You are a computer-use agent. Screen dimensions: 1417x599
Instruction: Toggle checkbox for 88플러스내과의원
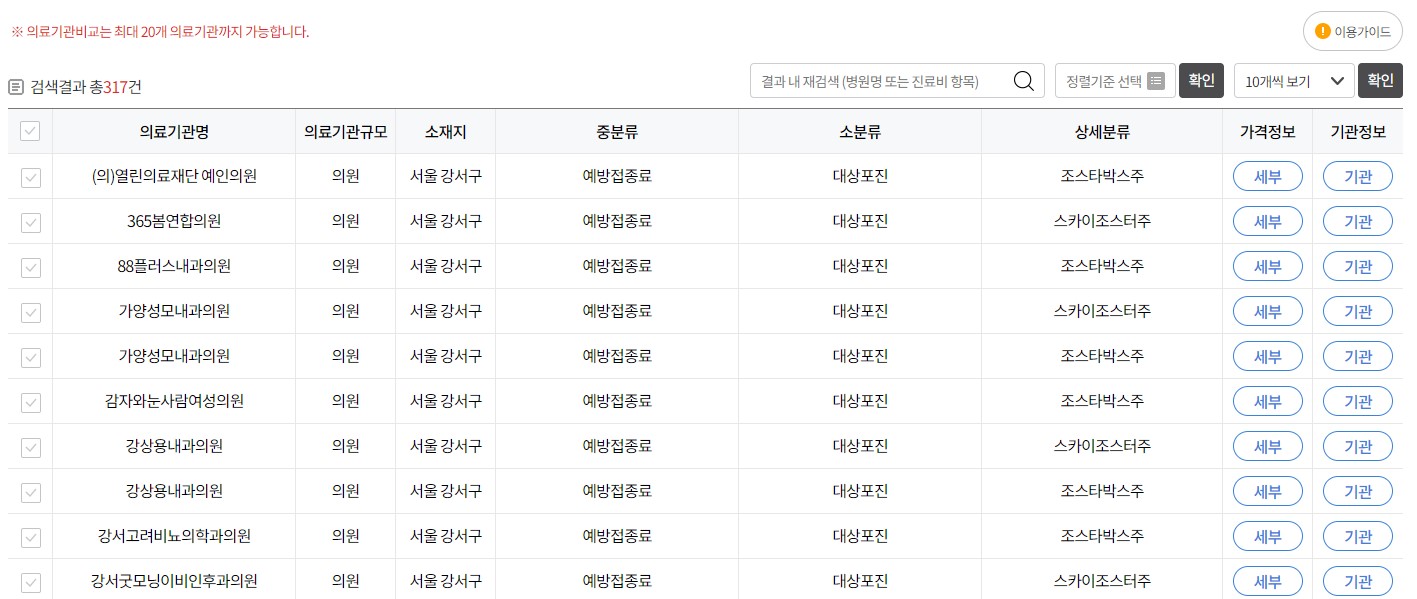coord(31,267)
